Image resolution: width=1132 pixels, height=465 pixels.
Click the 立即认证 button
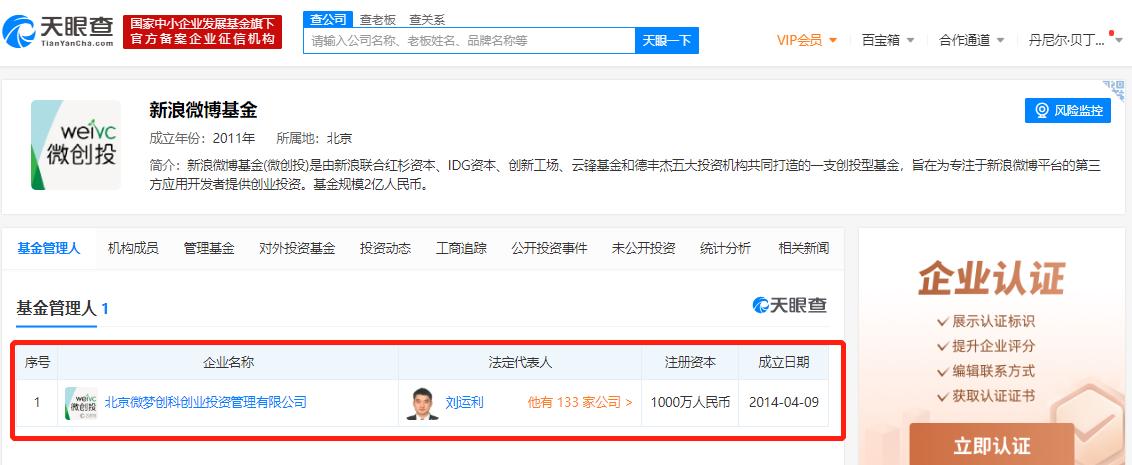pos(991,445)
